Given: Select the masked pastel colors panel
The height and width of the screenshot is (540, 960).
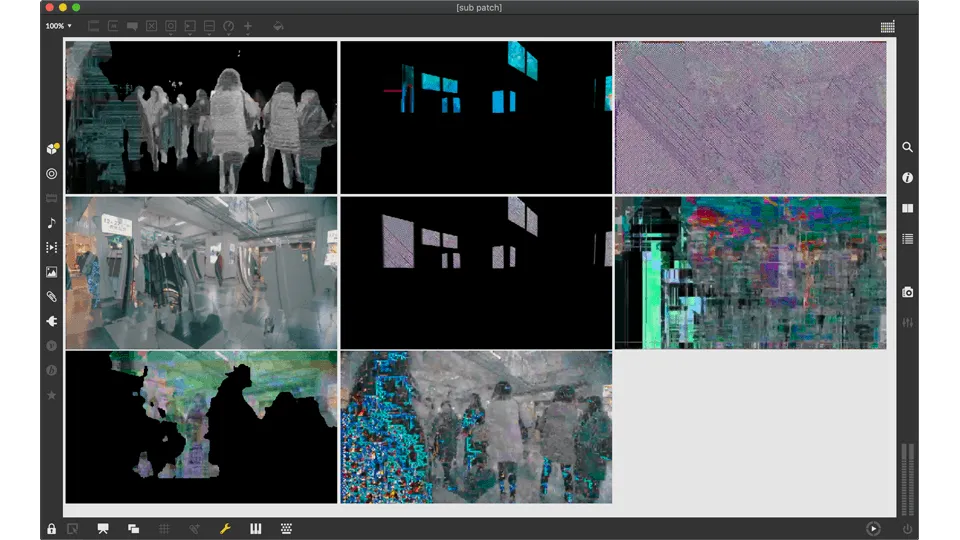Looking at the screenshot, I should coord(201,427).
